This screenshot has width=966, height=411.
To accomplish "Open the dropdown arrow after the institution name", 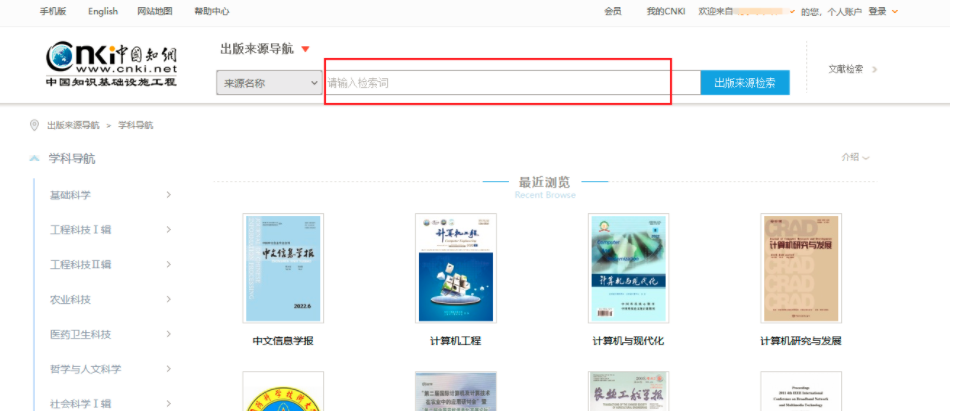I will 792,12.
